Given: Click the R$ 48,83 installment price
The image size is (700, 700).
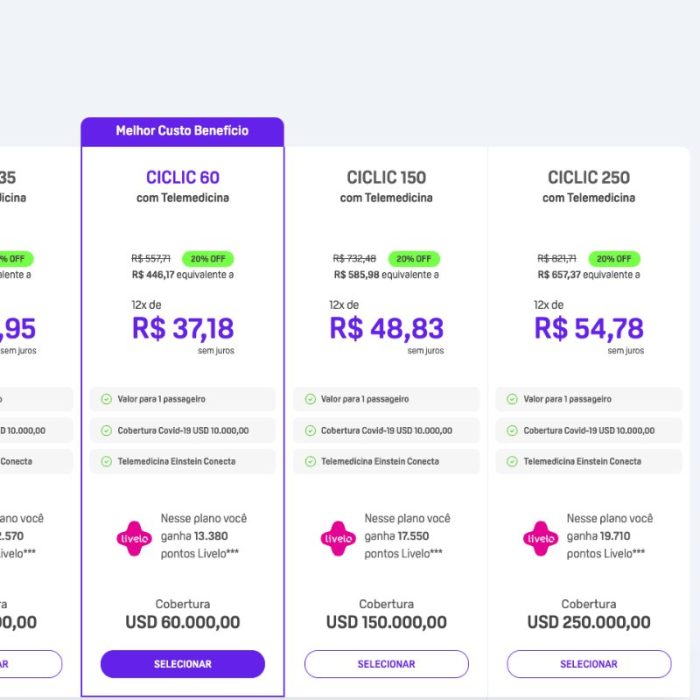Looking at the screenshot, I should (x=387, y=329).
